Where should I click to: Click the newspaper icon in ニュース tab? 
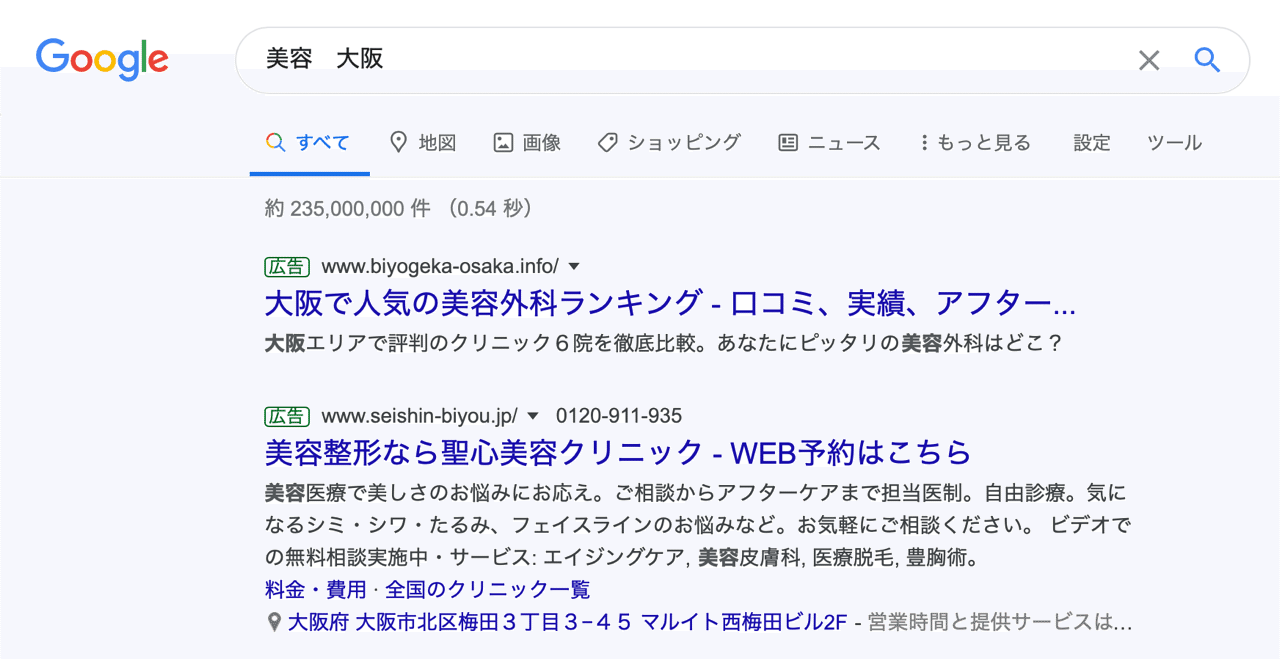(788, 143)
